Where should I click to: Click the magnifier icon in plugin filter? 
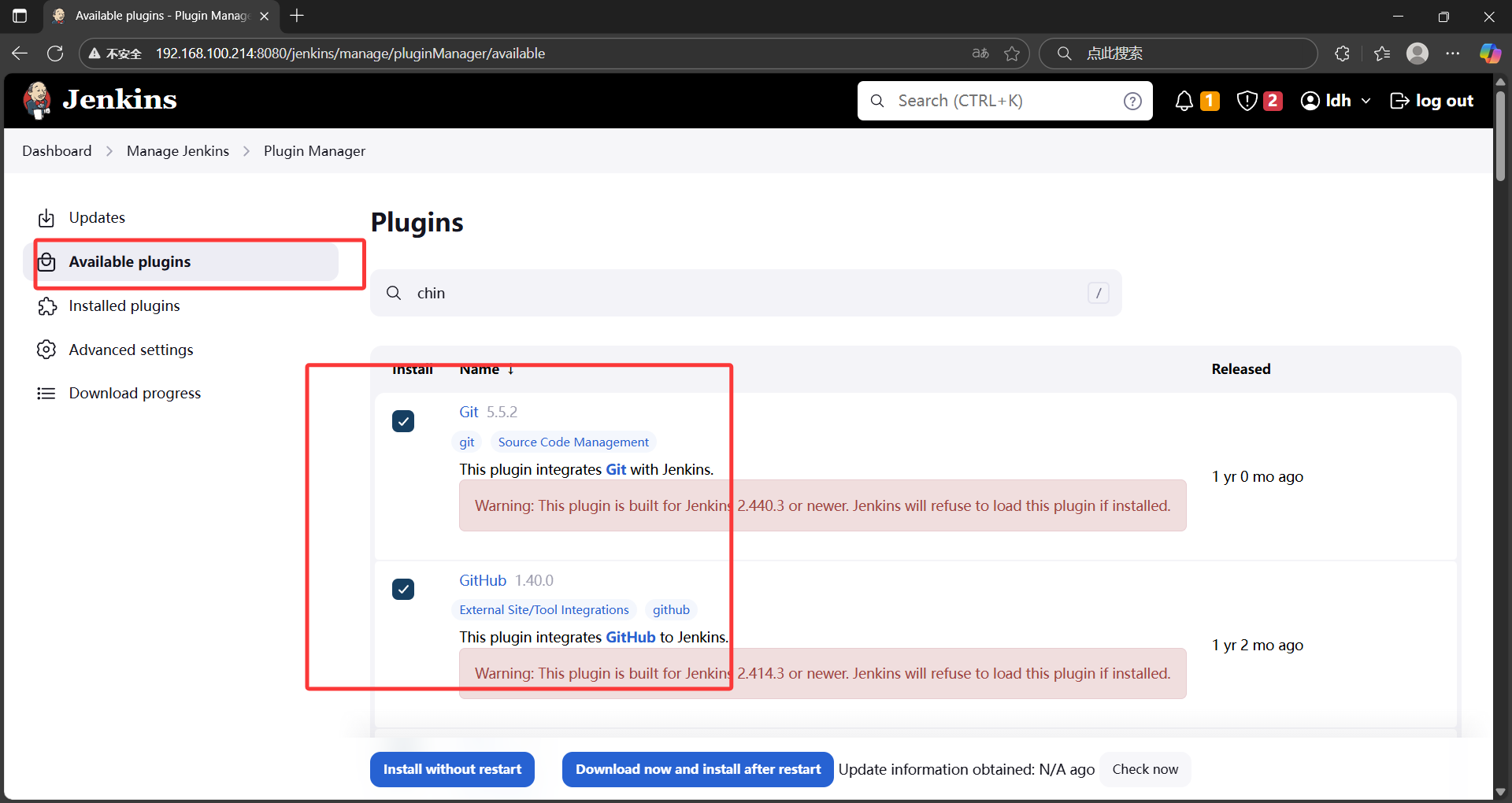click(394, 293)
